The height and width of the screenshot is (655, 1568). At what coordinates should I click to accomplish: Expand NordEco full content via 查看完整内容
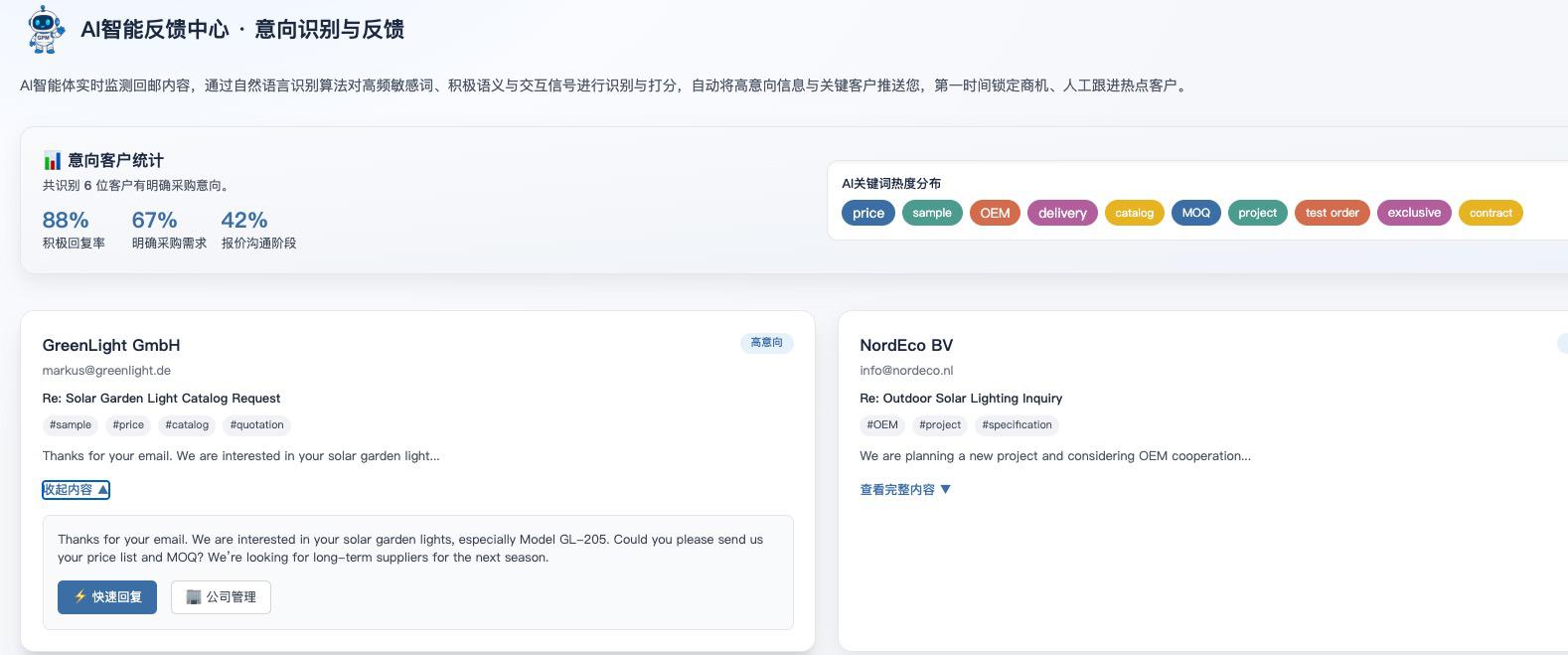[x=904, y=489]
